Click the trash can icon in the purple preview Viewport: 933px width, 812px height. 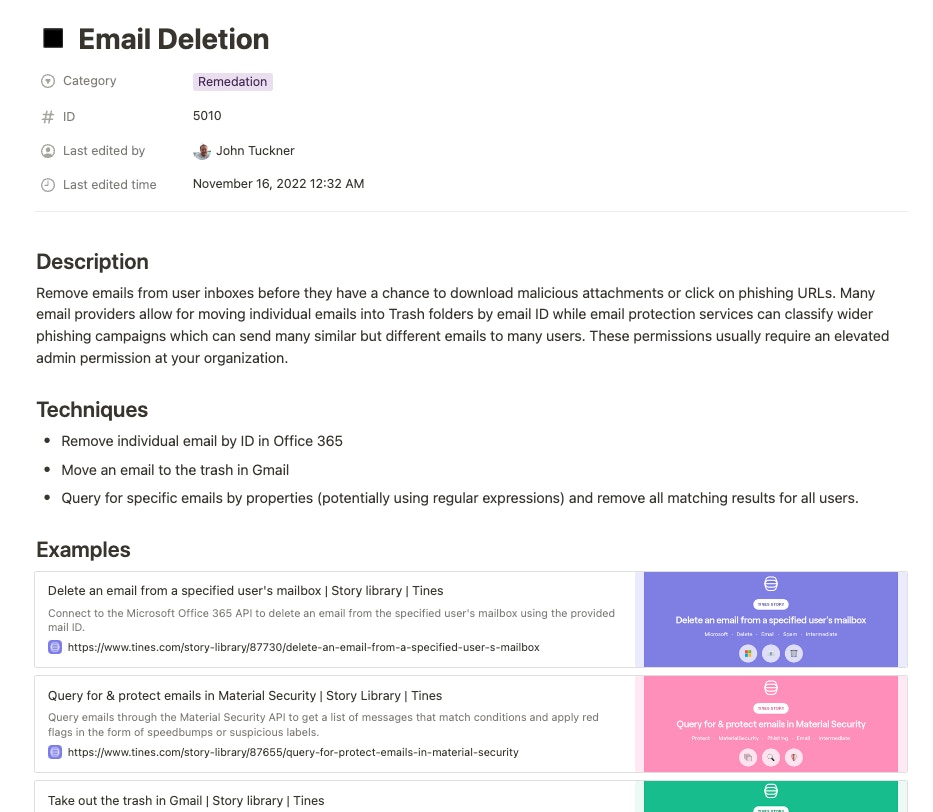tap(794, 653)
